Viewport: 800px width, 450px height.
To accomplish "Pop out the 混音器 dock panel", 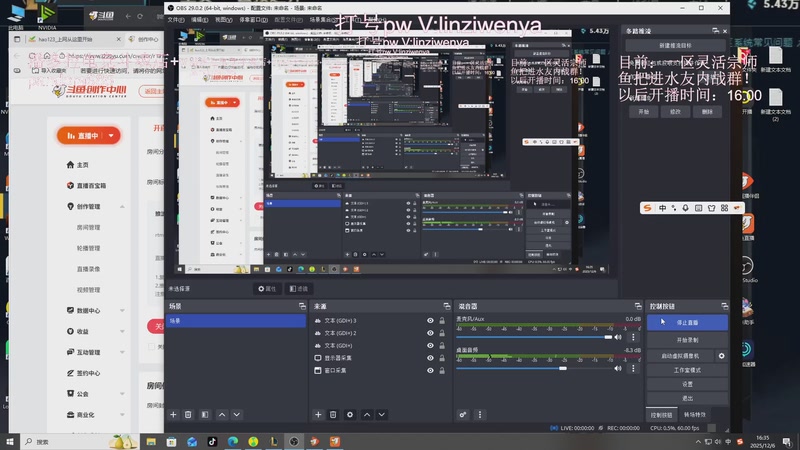I will pos(638,306).
